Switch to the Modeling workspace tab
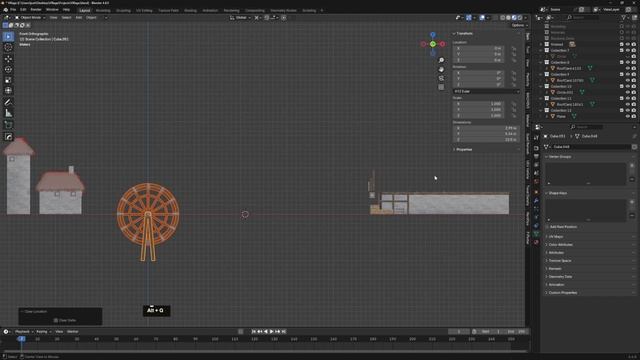 tap(103, 10)
